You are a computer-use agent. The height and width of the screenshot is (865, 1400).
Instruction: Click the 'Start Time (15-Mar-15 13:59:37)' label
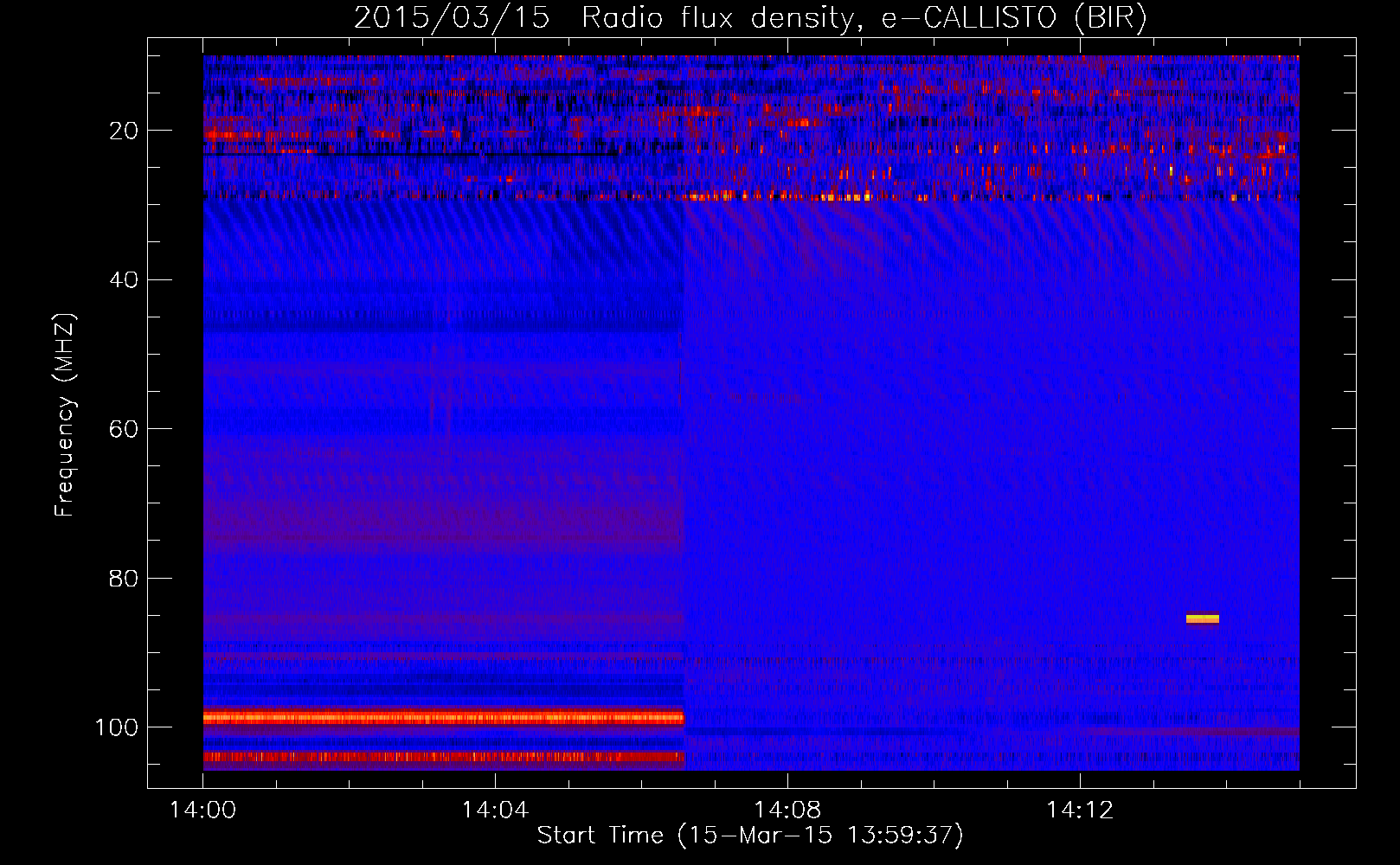point(750,836)
